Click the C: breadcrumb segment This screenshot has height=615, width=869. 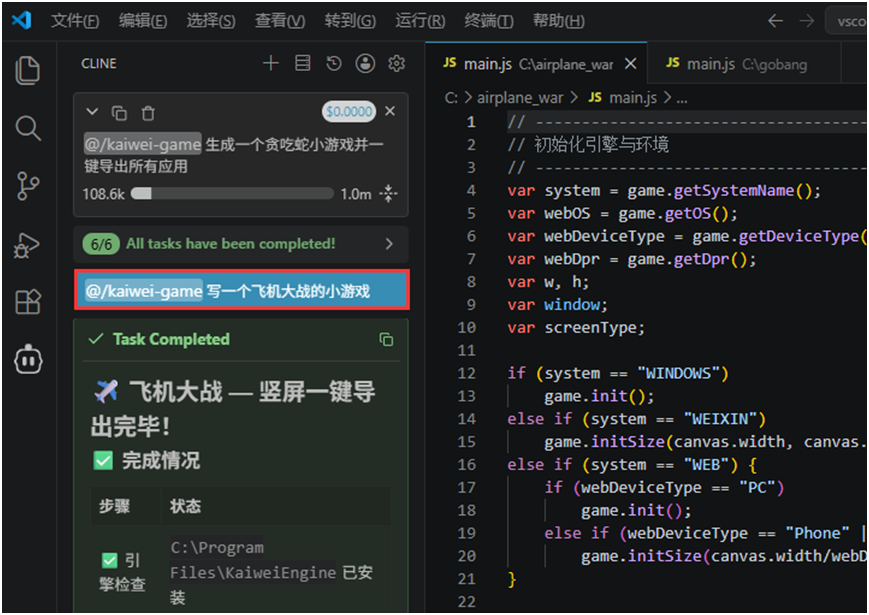click(451, 98)
